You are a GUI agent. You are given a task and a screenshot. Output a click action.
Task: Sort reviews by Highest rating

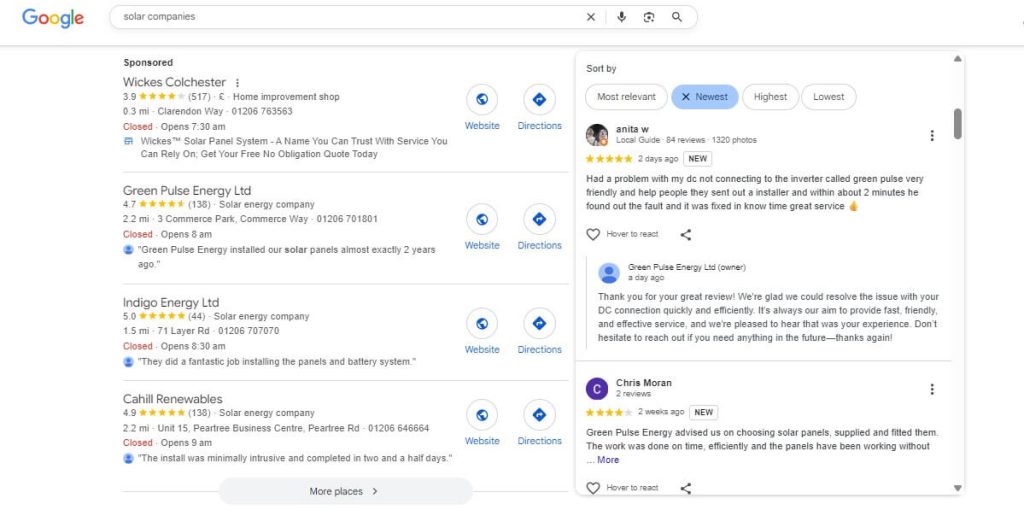click(771, 97)
